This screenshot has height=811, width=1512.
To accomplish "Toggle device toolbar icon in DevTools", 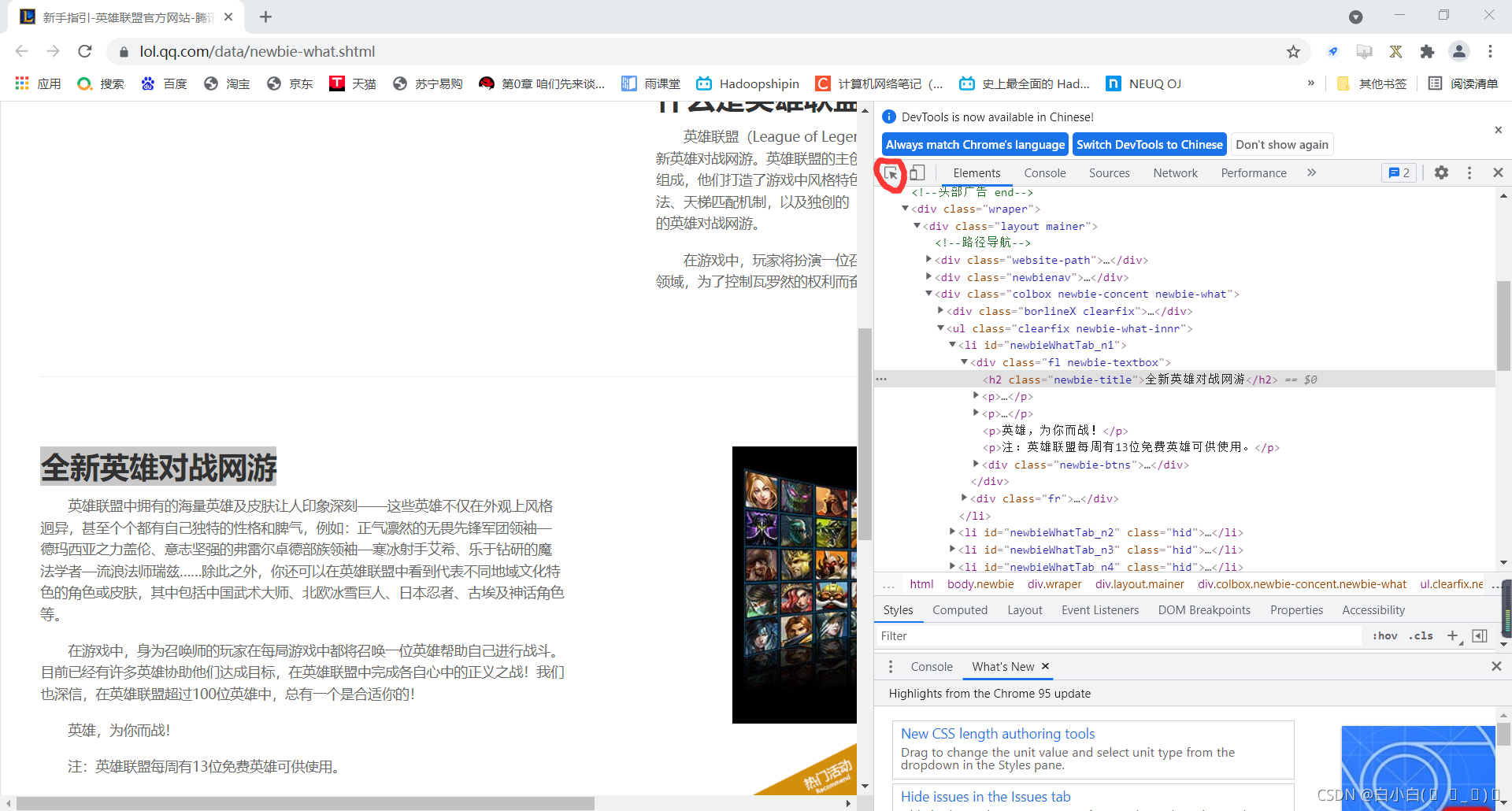I will (917, 172).
